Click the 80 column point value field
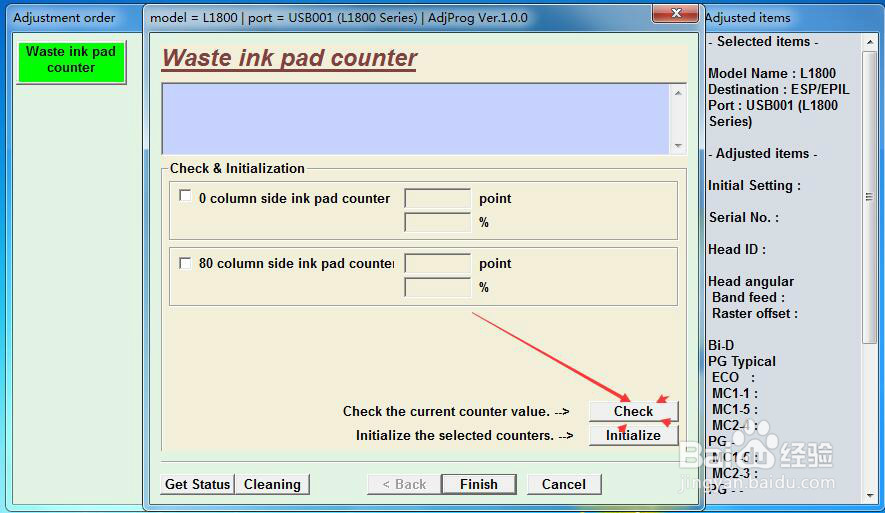Image resolution: width=885 pixels, height=513 pixels. click(437, 263)
